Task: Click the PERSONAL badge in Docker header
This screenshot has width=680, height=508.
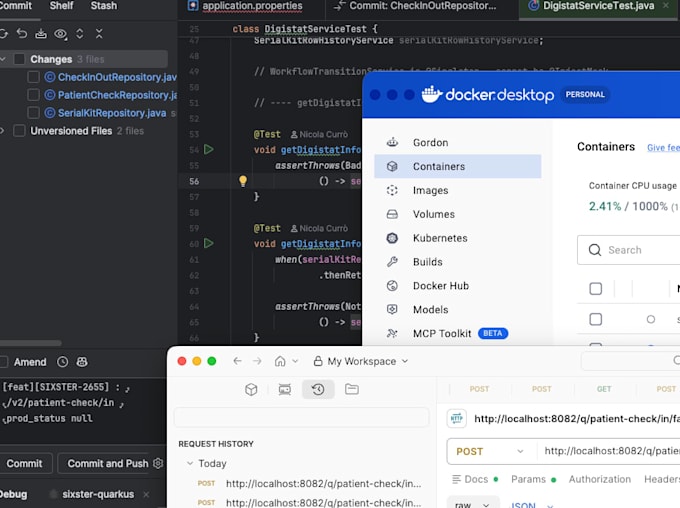Action: tap(585, 95)
